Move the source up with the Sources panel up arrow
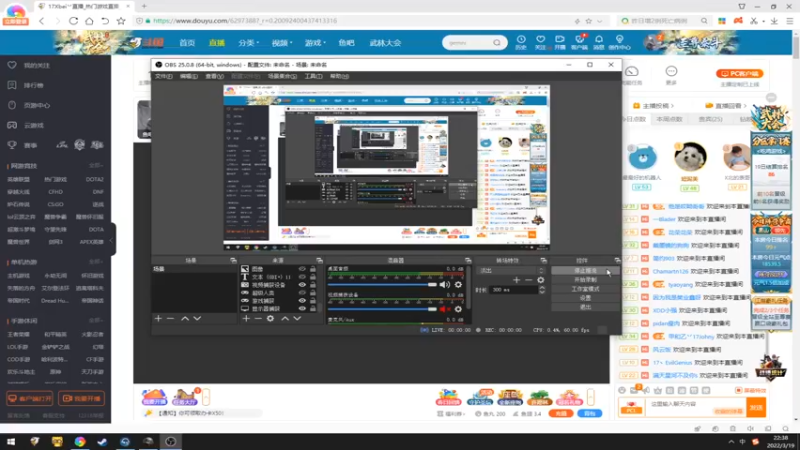800x450 pixels. click(x=285, y=318)
